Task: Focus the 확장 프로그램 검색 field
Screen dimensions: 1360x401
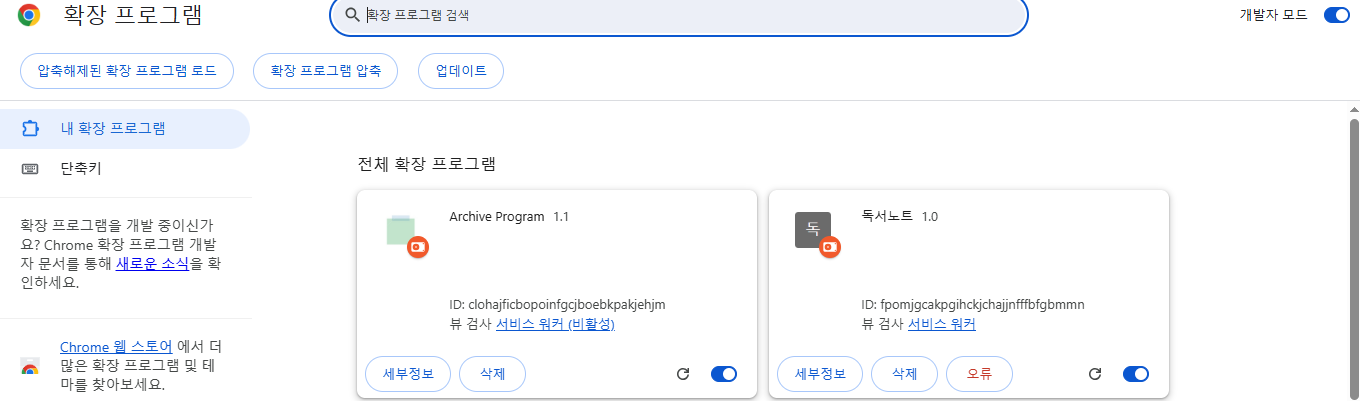Action: pyautogui.click(x=679, y=15)
